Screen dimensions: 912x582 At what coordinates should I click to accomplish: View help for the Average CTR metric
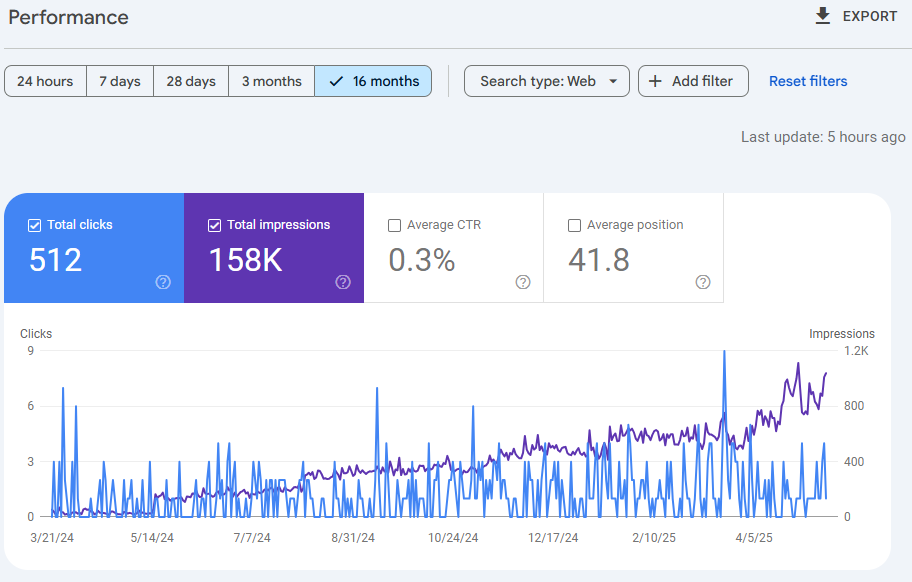tap(522, 283)
